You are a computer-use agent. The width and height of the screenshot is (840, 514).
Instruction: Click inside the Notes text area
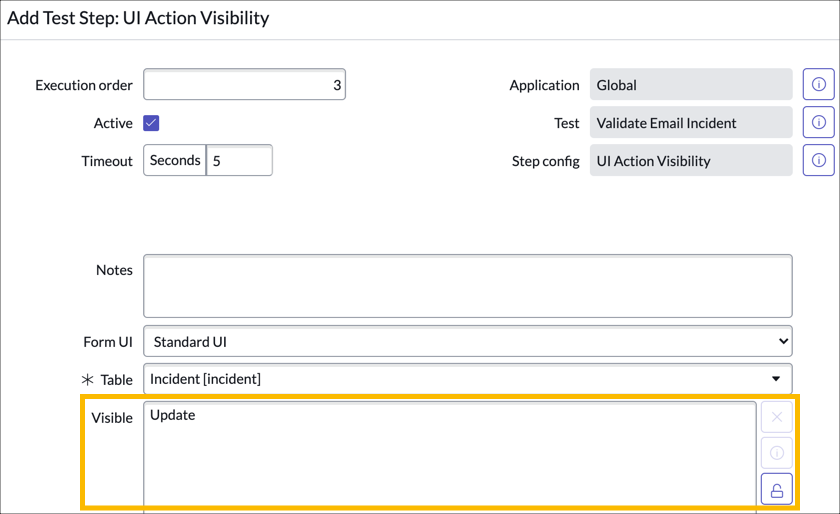point(467,286)
